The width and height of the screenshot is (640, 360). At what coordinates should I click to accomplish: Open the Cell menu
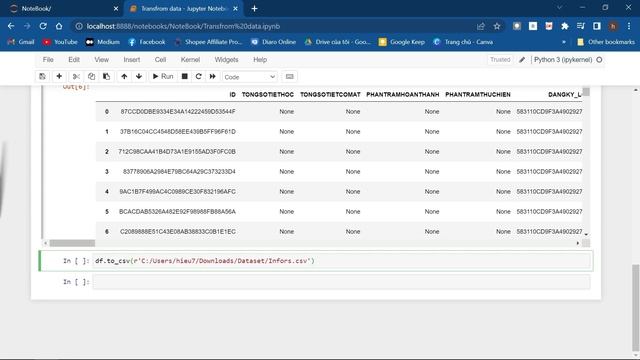click(x=160, y=60)
